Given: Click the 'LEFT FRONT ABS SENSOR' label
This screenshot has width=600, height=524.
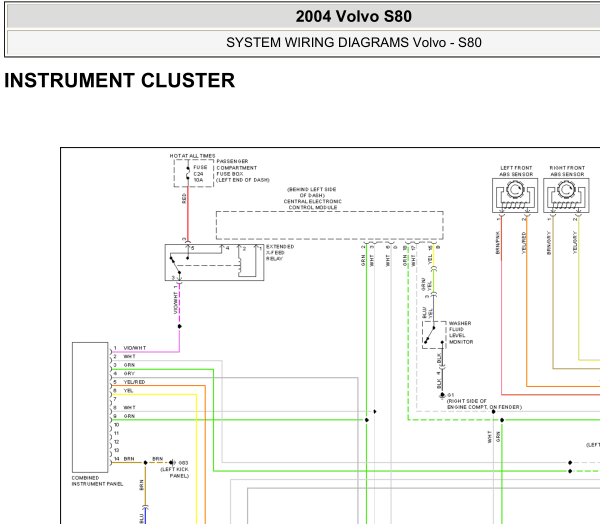Looking at the screenshot, I should click(516, 171).
